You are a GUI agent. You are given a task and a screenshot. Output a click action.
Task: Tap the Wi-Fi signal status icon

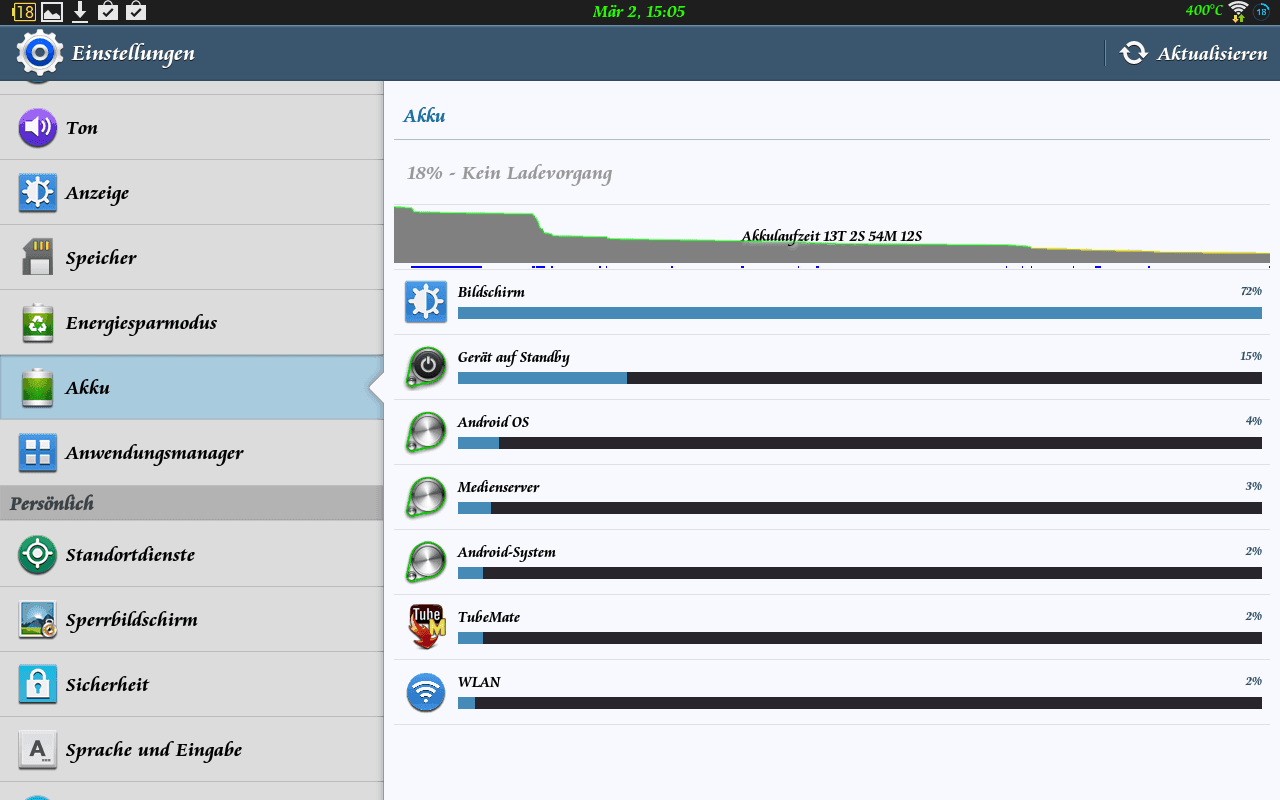(1238, 12)
